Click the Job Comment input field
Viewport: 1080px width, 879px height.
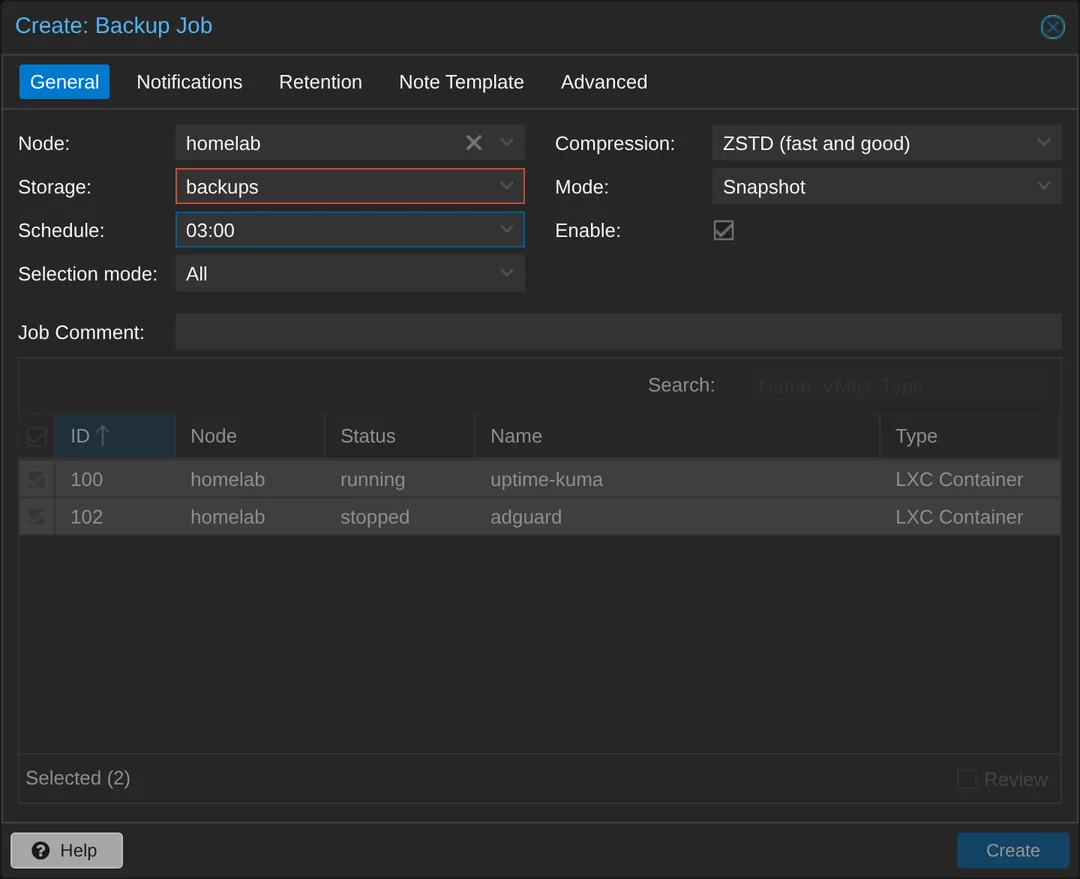coord(618,331)
